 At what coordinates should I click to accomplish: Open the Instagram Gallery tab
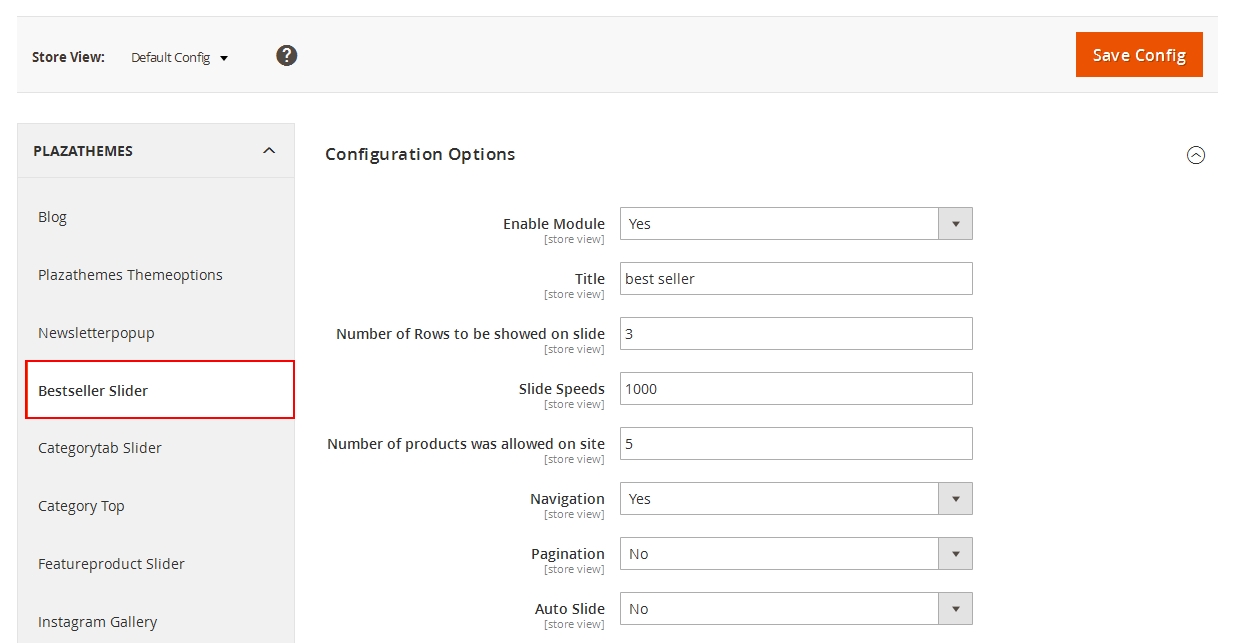(x=97, y=622)
